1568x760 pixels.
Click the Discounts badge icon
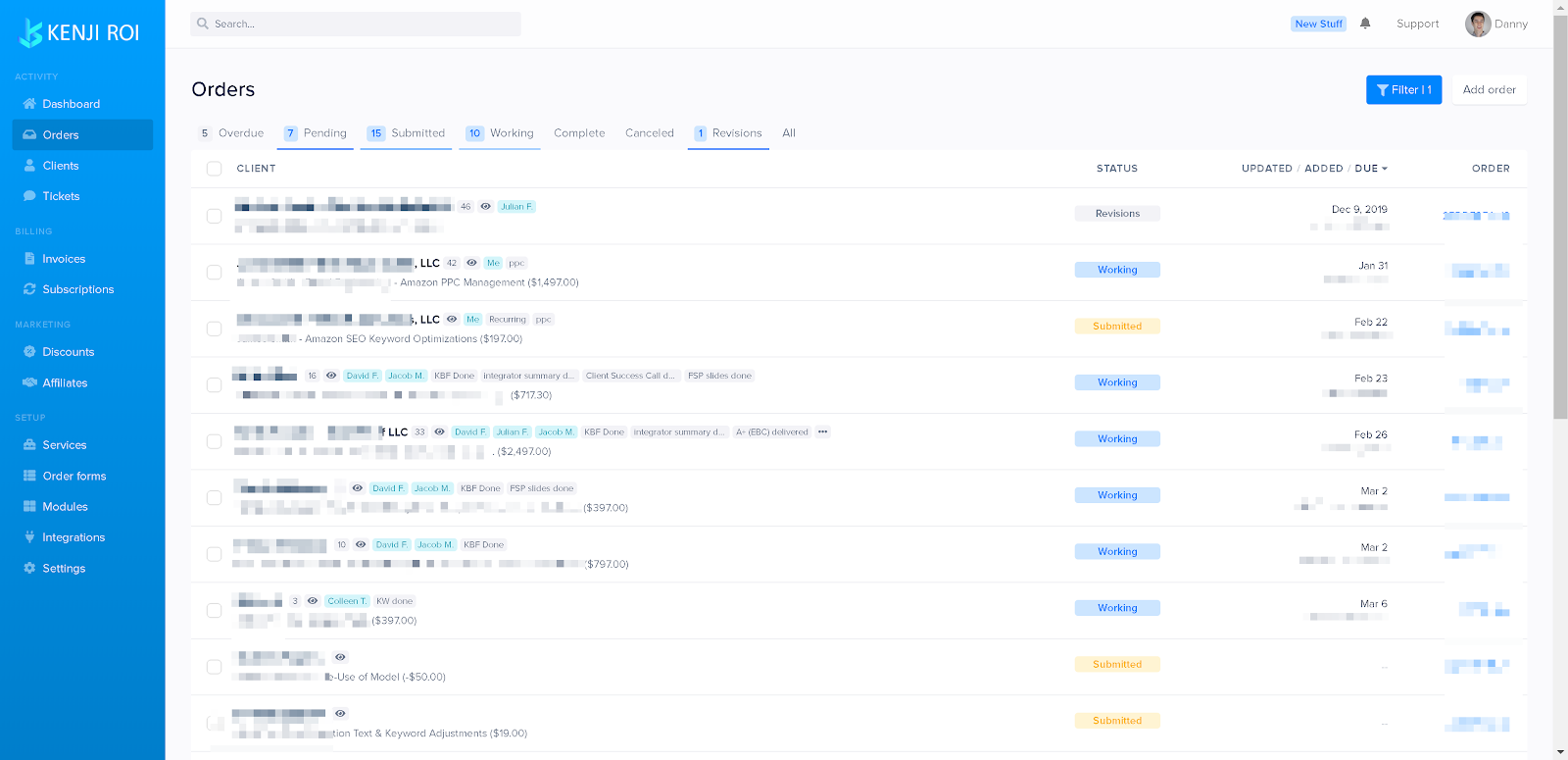point(29,352)
